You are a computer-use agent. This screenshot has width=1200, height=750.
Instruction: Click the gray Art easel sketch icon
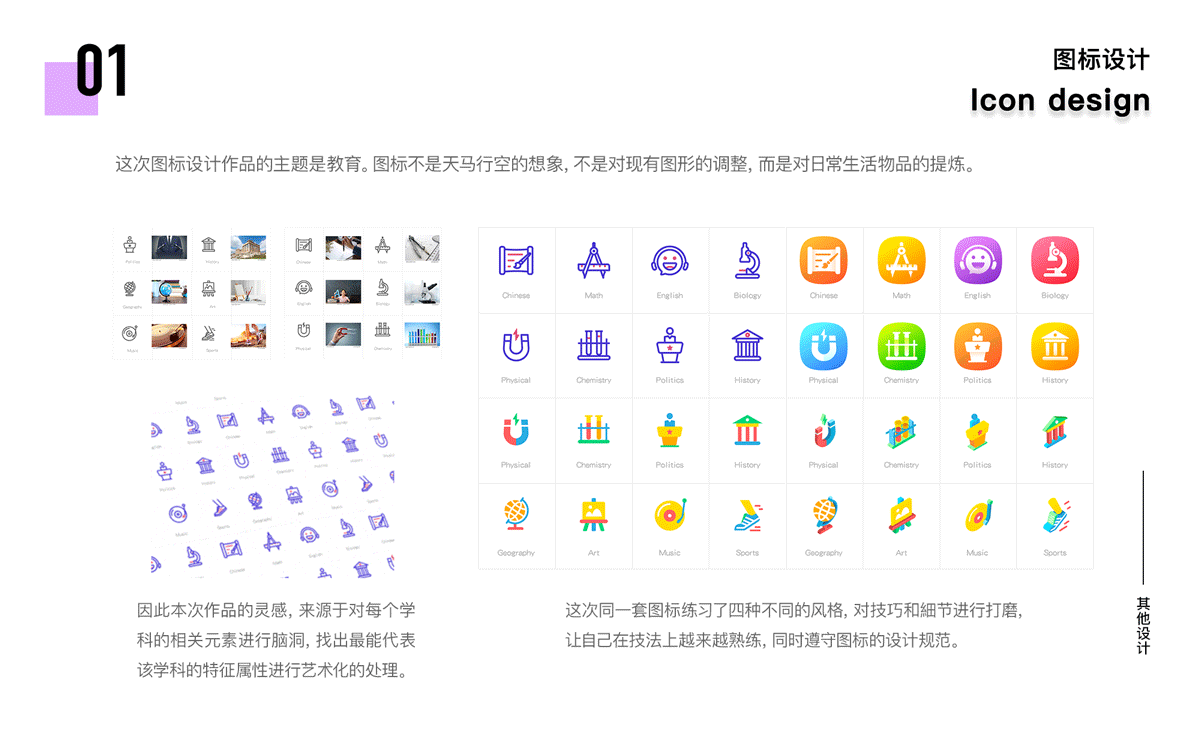pos(209,289)
